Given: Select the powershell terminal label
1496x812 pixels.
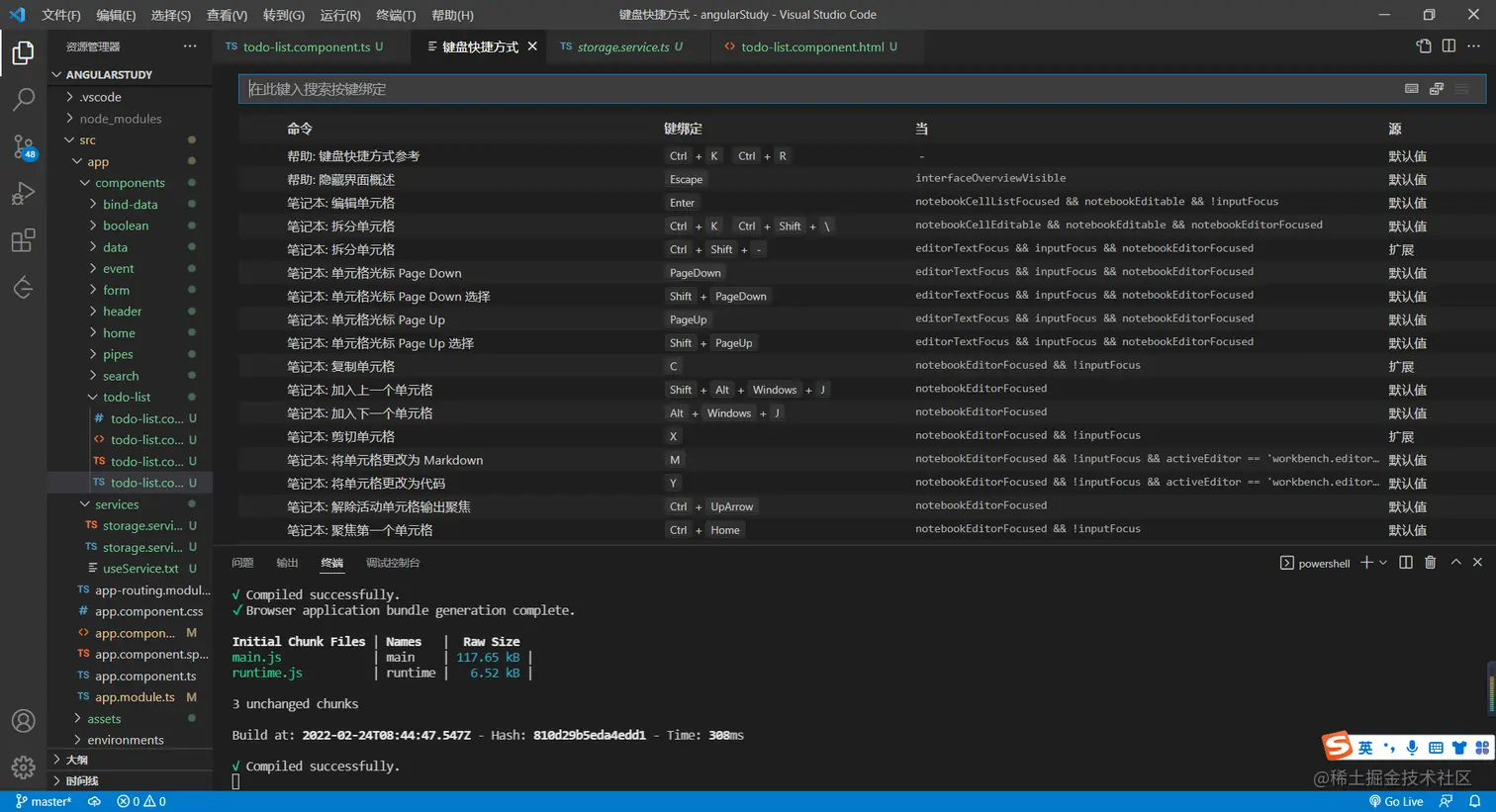Looking at the screenshot, I should [x=1315, y=563].
